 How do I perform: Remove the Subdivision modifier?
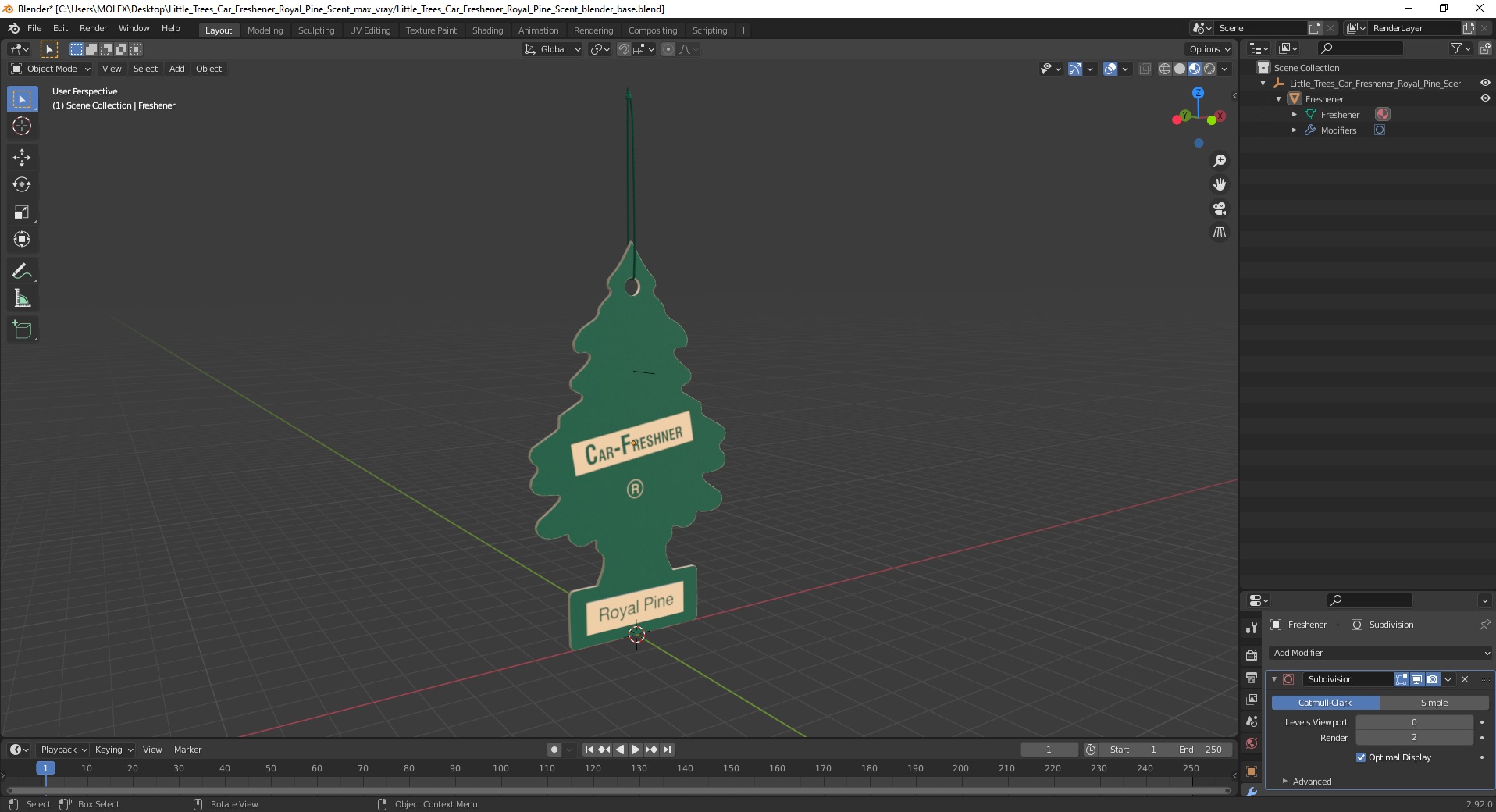pos(1465,679)
